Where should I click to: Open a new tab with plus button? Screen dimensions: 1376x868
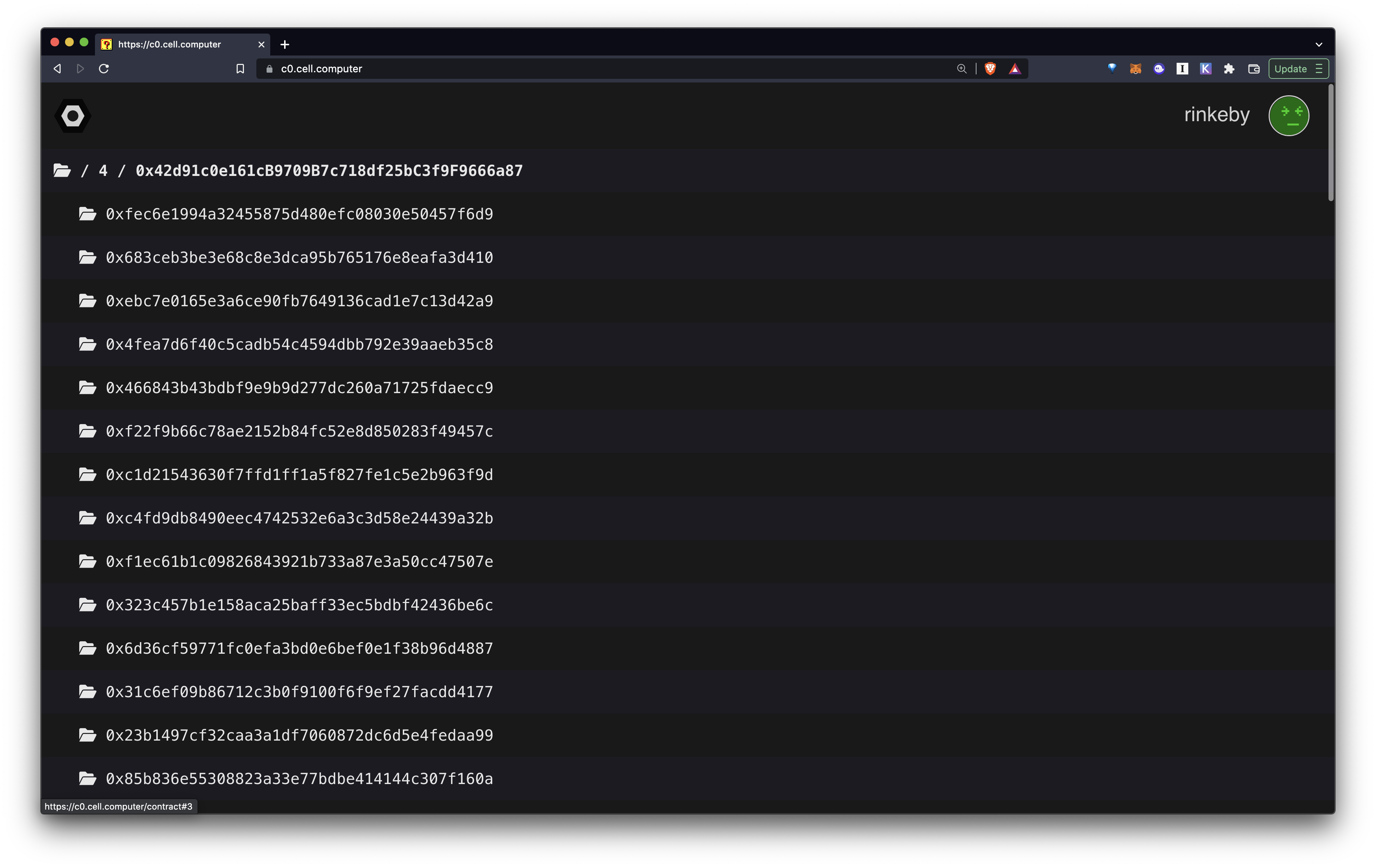pyautogui.click(x=284, y=44)
